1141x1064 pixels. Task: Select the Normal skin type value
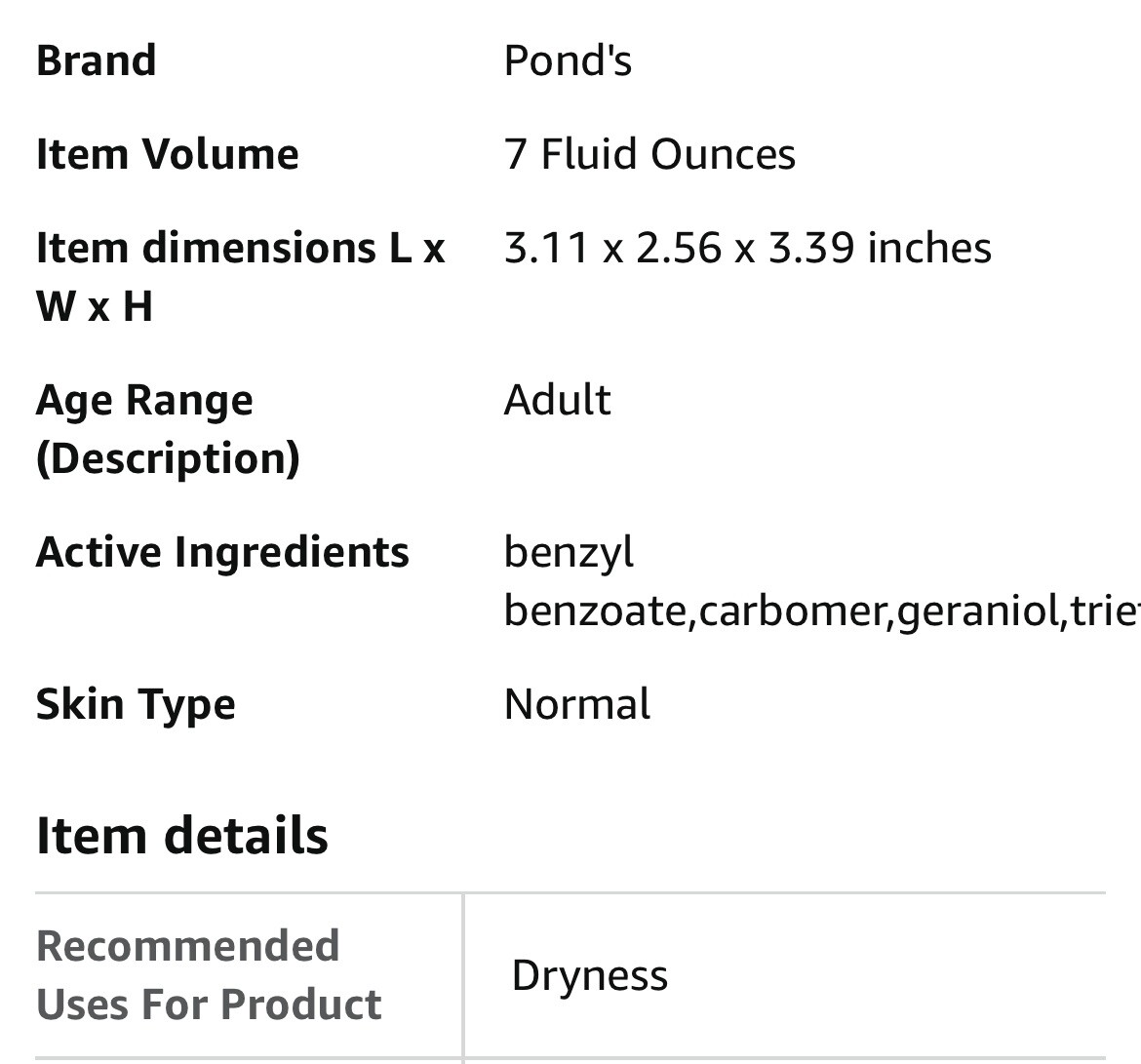click(x=576, y=704)
